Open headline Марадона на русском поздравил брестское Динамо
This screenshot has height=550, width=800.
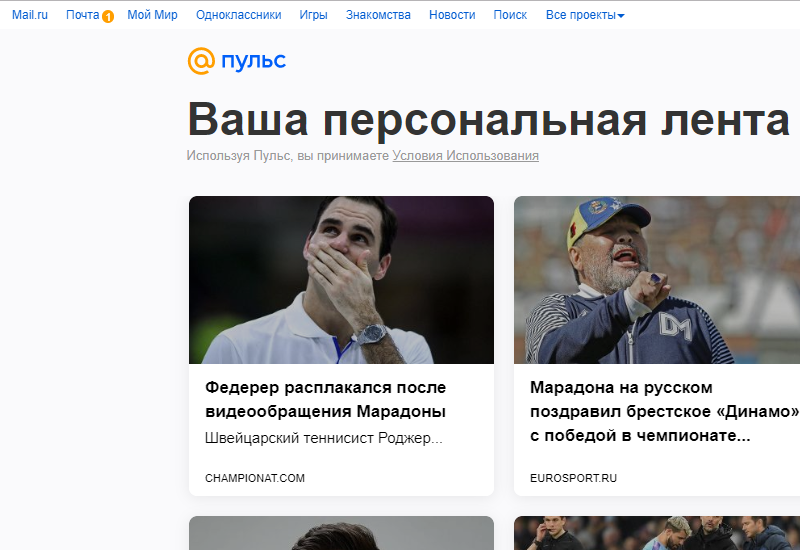point(665,411)
